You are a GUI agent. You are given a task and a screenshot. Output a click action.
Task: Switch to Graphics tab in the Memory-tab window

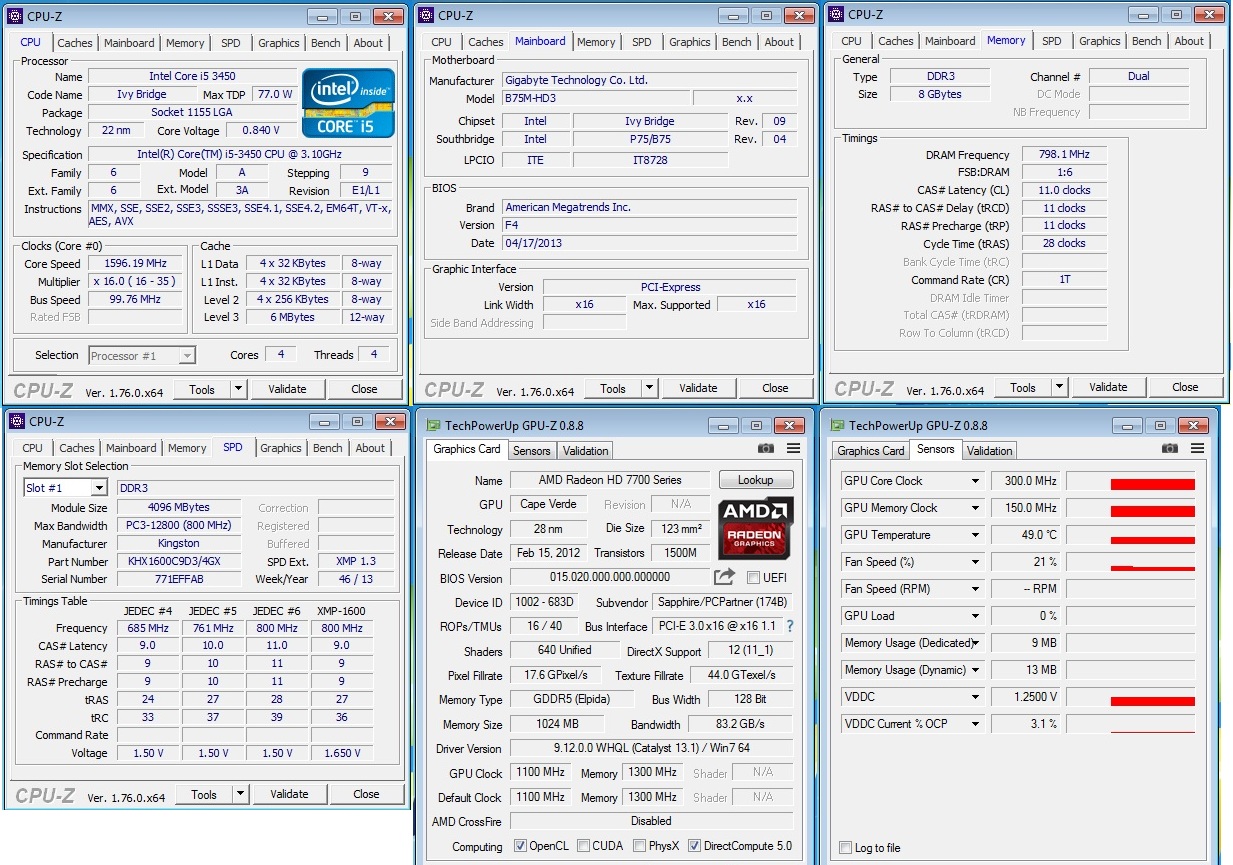point(1100,41)
